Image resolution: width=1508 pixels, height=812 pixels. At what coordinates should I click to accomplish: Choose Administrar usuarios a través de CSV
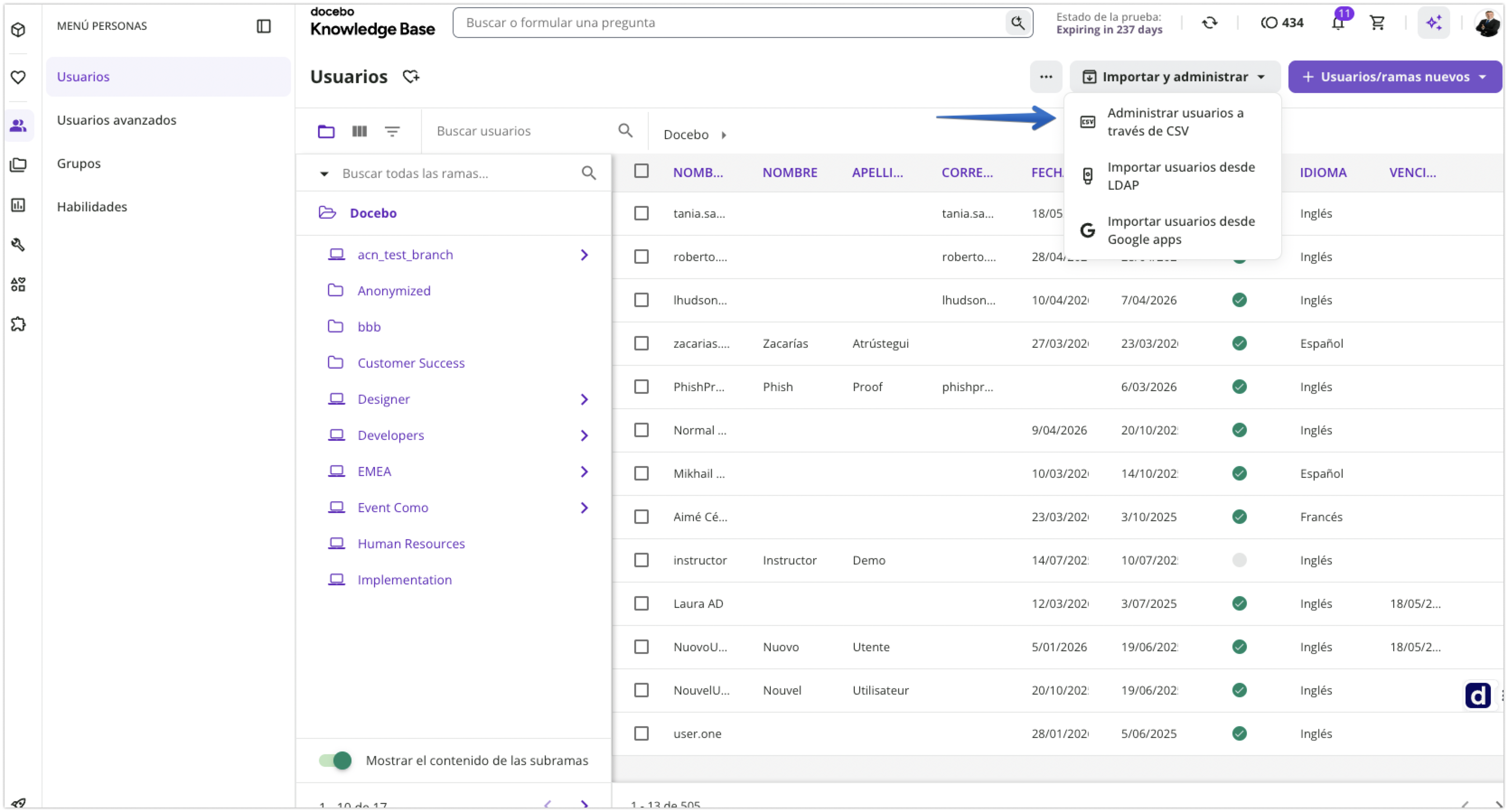(1173, 121)
